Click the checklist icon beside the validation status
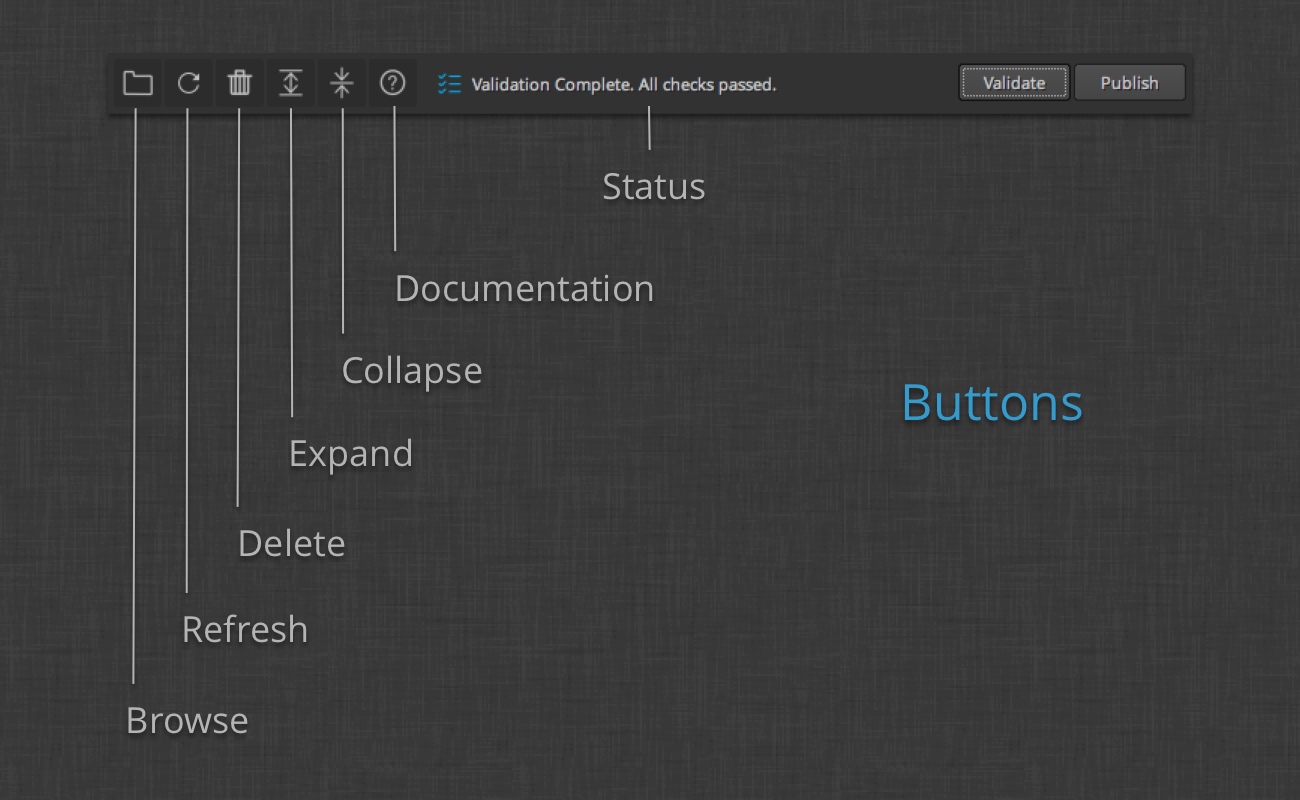1300x800 pixels. point(449,84)
